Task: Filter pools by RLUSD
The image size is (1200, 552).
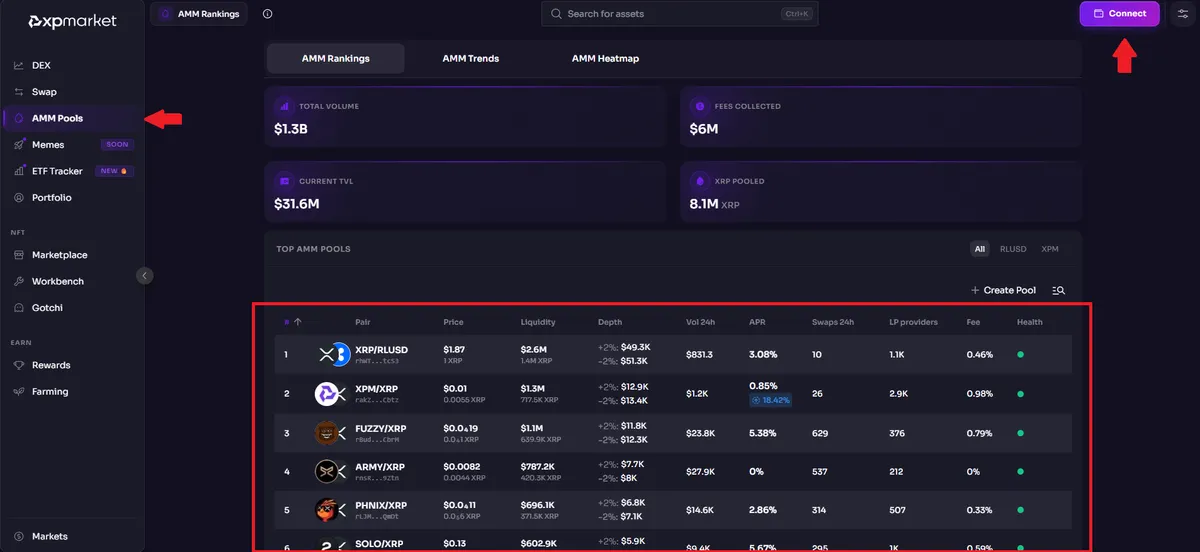Action: (x=1013, y=249)
